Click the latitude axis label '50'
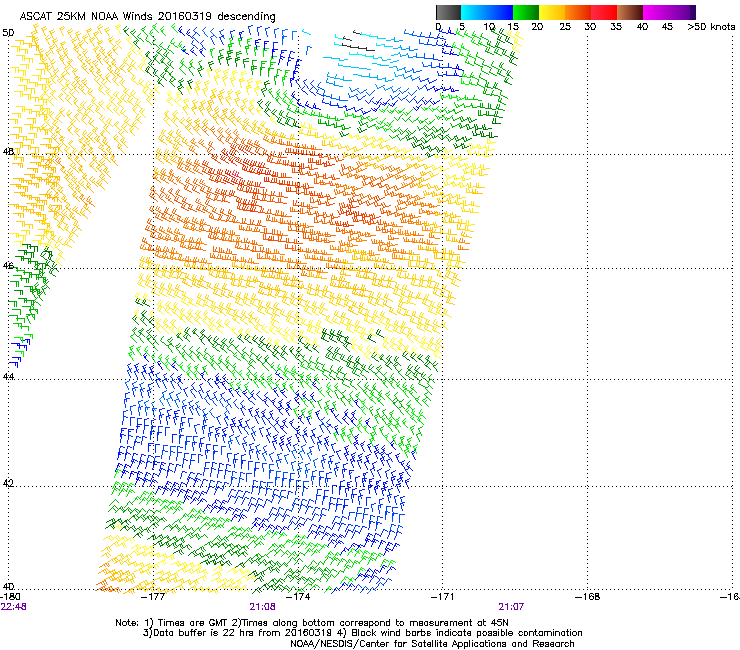 pyautogui.click(x=8, y=33)
